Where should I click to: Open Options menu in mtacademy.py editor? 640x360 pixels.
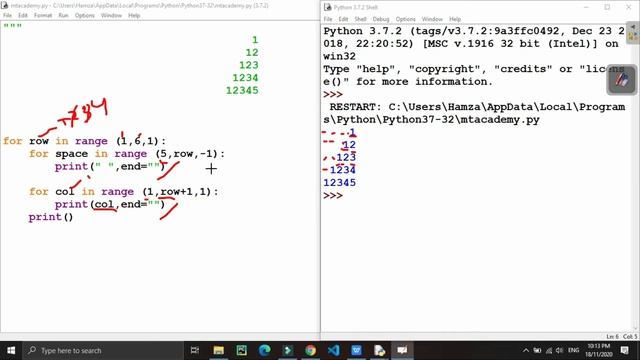point(84,16)
